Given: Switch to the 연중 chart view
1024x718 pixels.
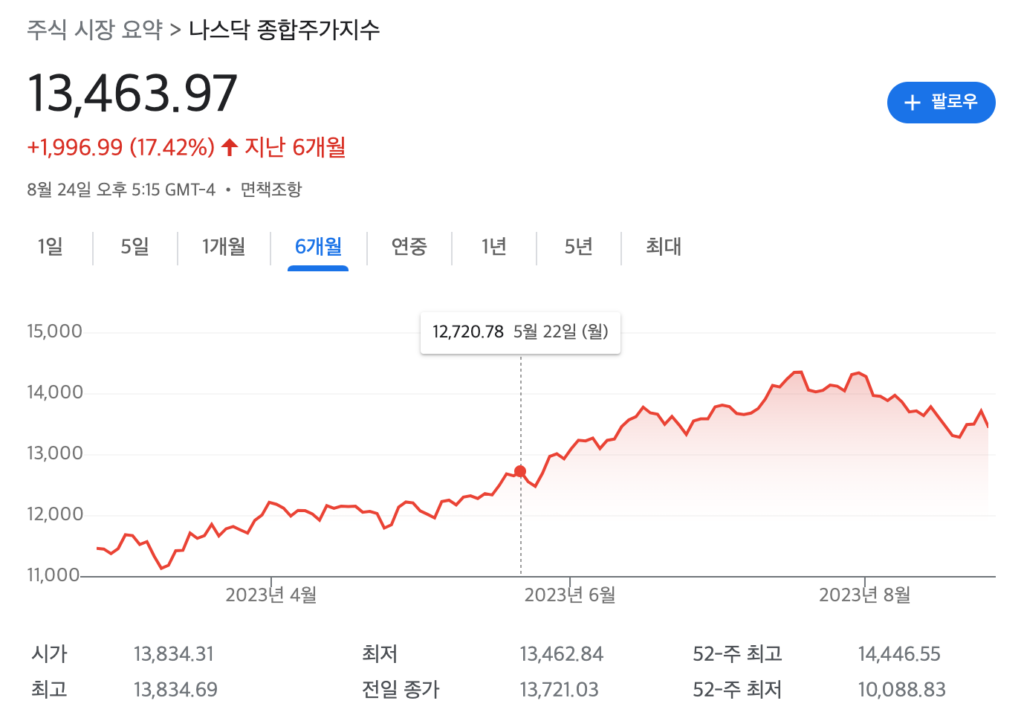Looking at the screenshot, I should 408,247.
